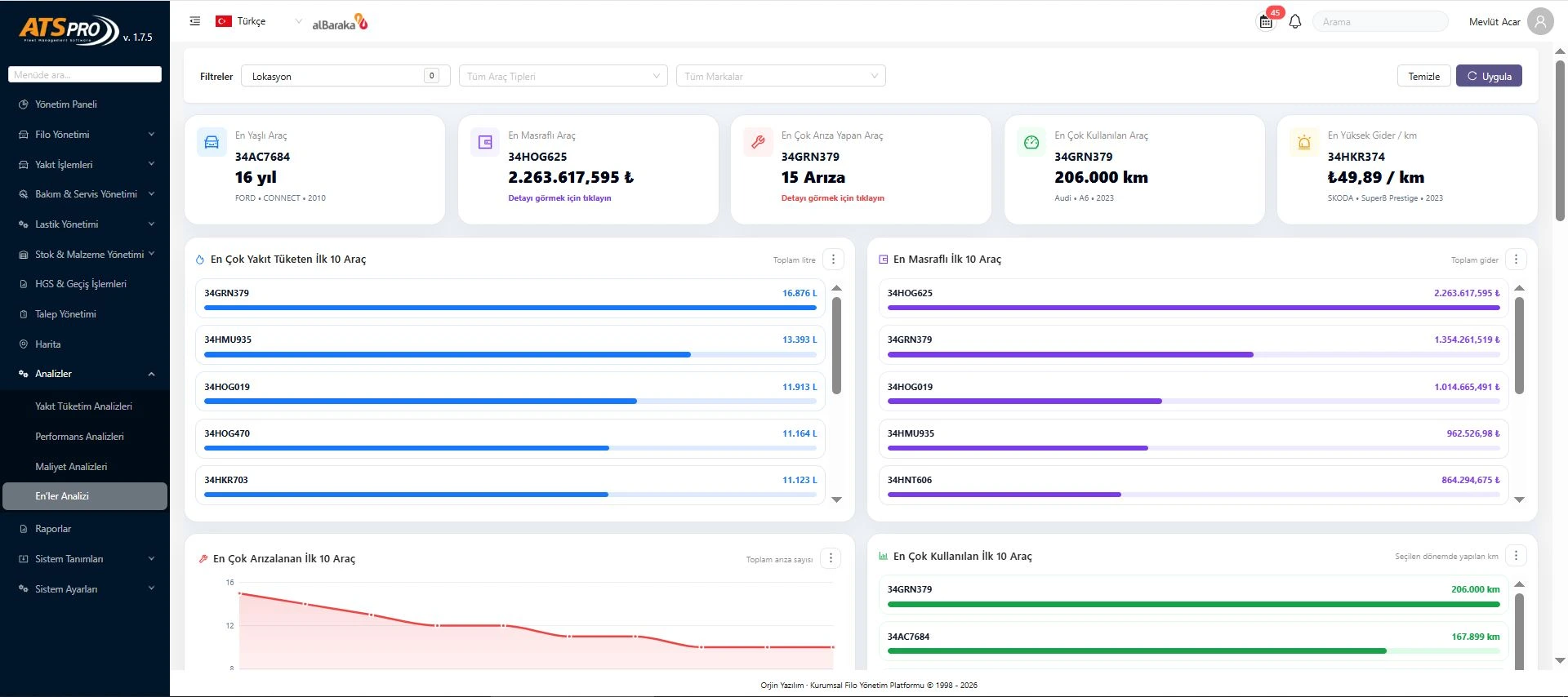Click the Temizle button

[1423, 76]
